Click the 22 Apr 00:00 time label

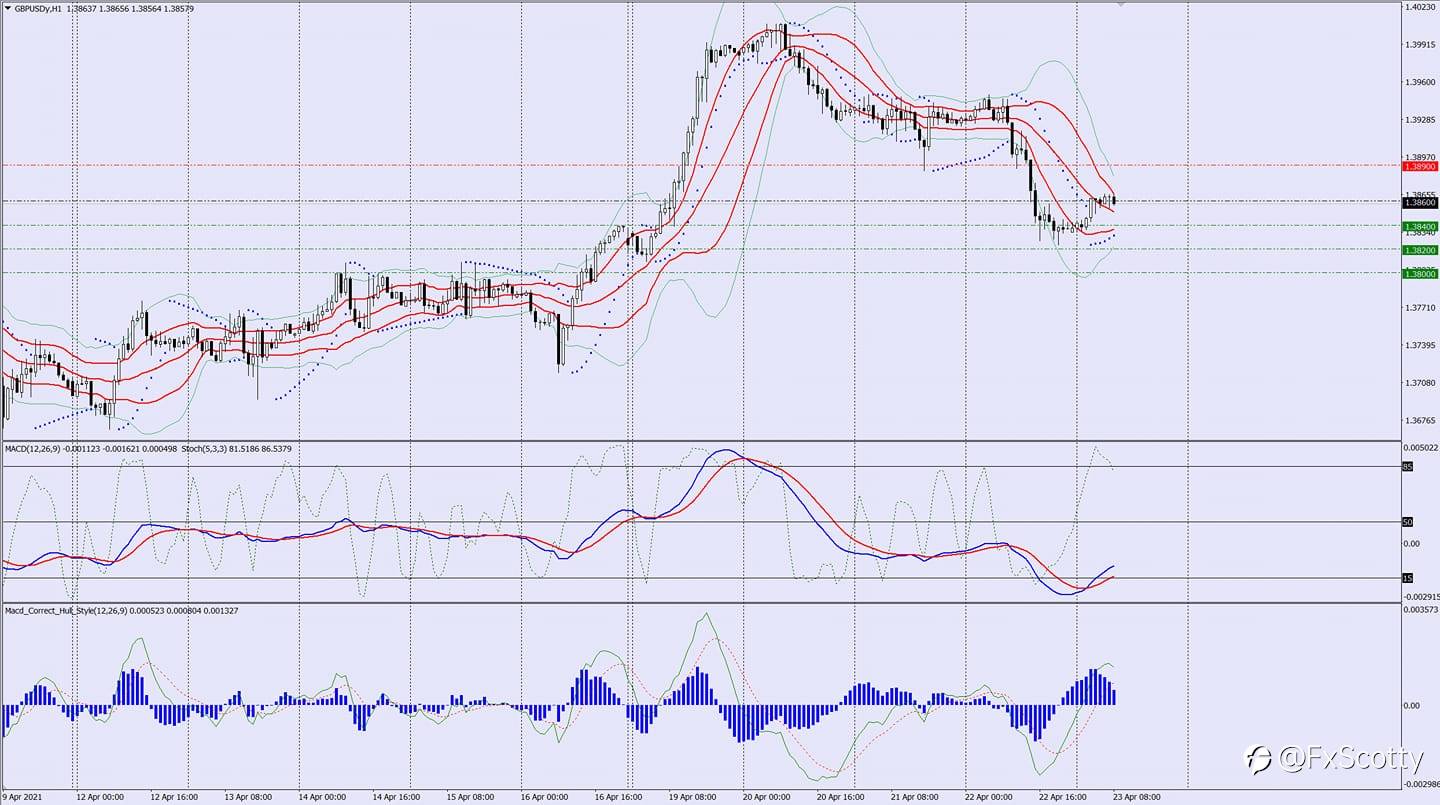988,798
